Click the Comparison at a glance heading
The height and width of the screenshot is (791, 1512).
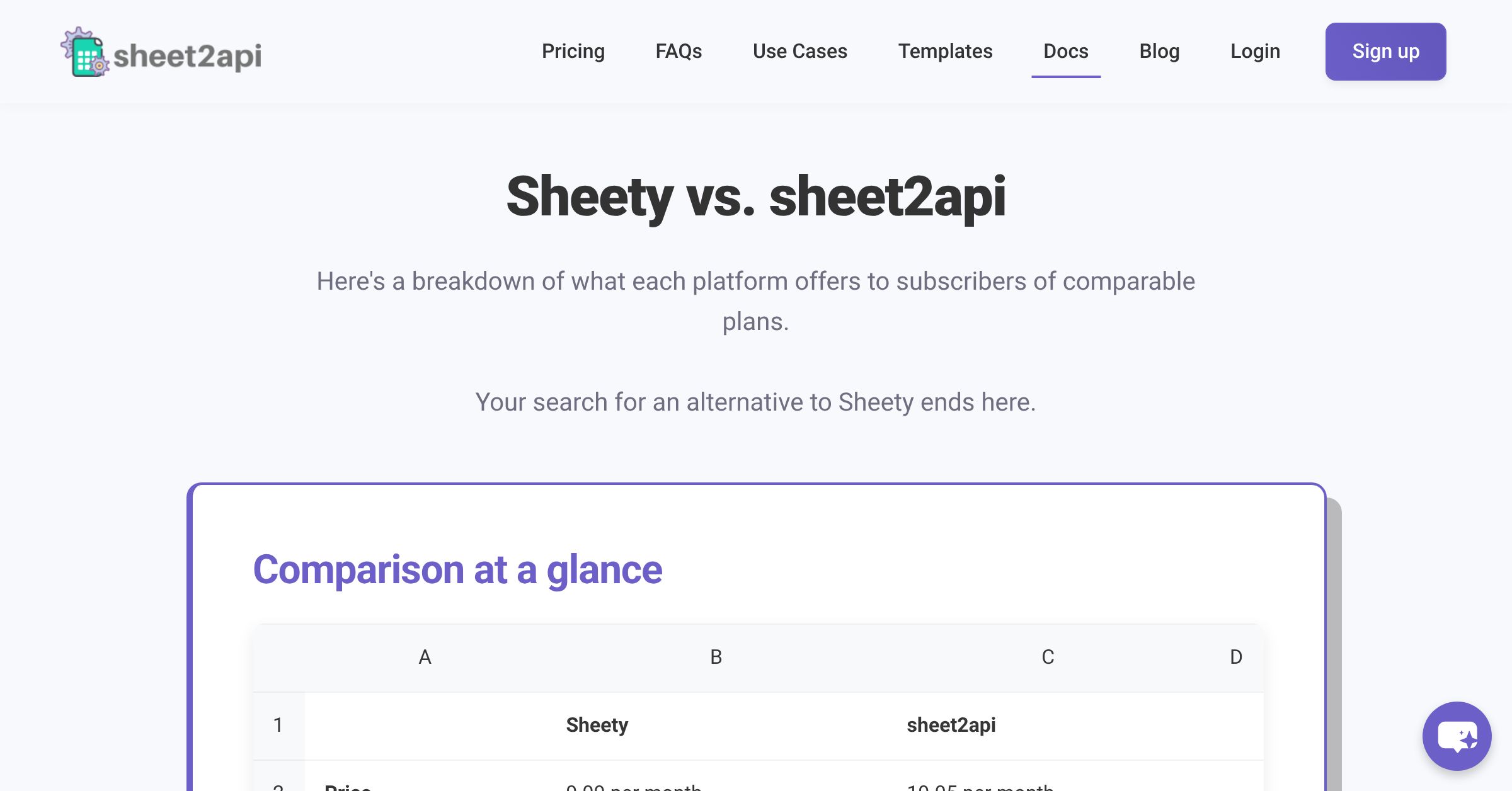pos(458,569)
